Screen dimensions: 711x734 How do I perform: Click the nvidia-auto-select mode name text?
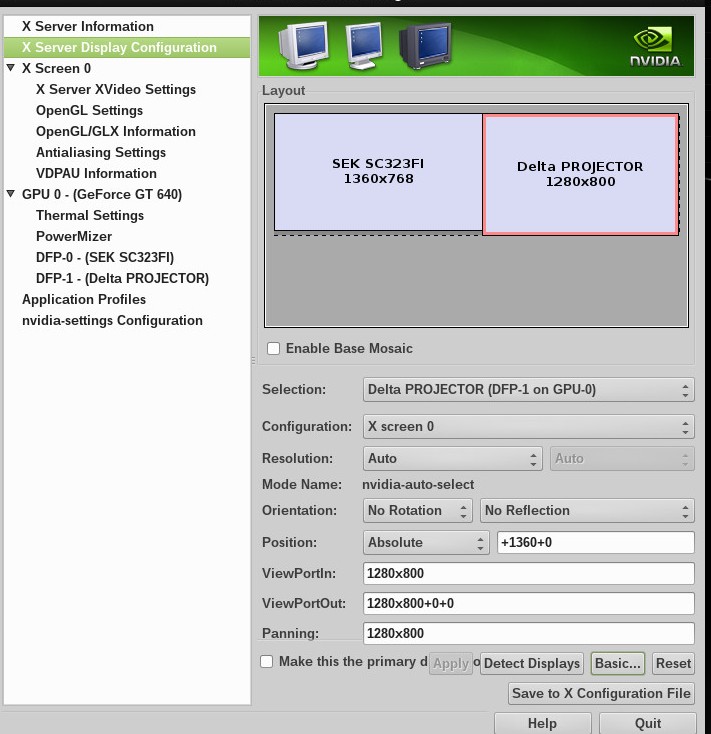pyautogui.click(x=418, y=484)
